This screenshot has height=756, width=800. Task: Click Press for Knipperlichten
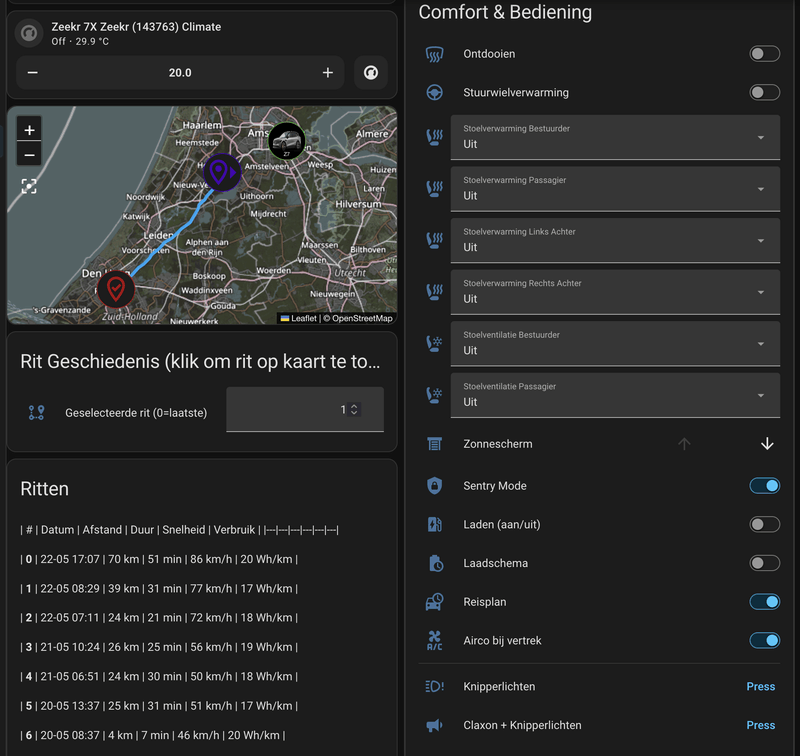(x=761, y=687)
